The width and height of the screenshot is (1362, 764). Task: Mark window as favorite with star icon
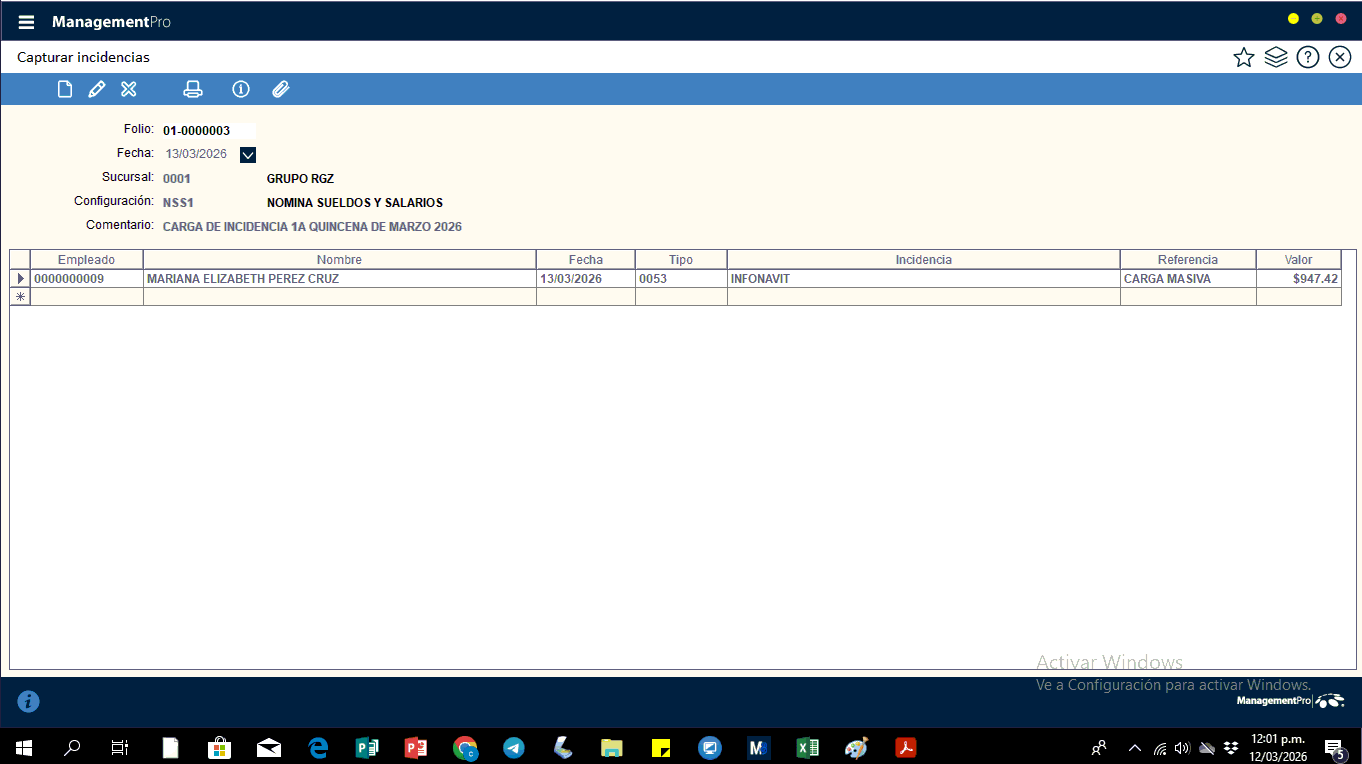click(x=1243, y=57)
